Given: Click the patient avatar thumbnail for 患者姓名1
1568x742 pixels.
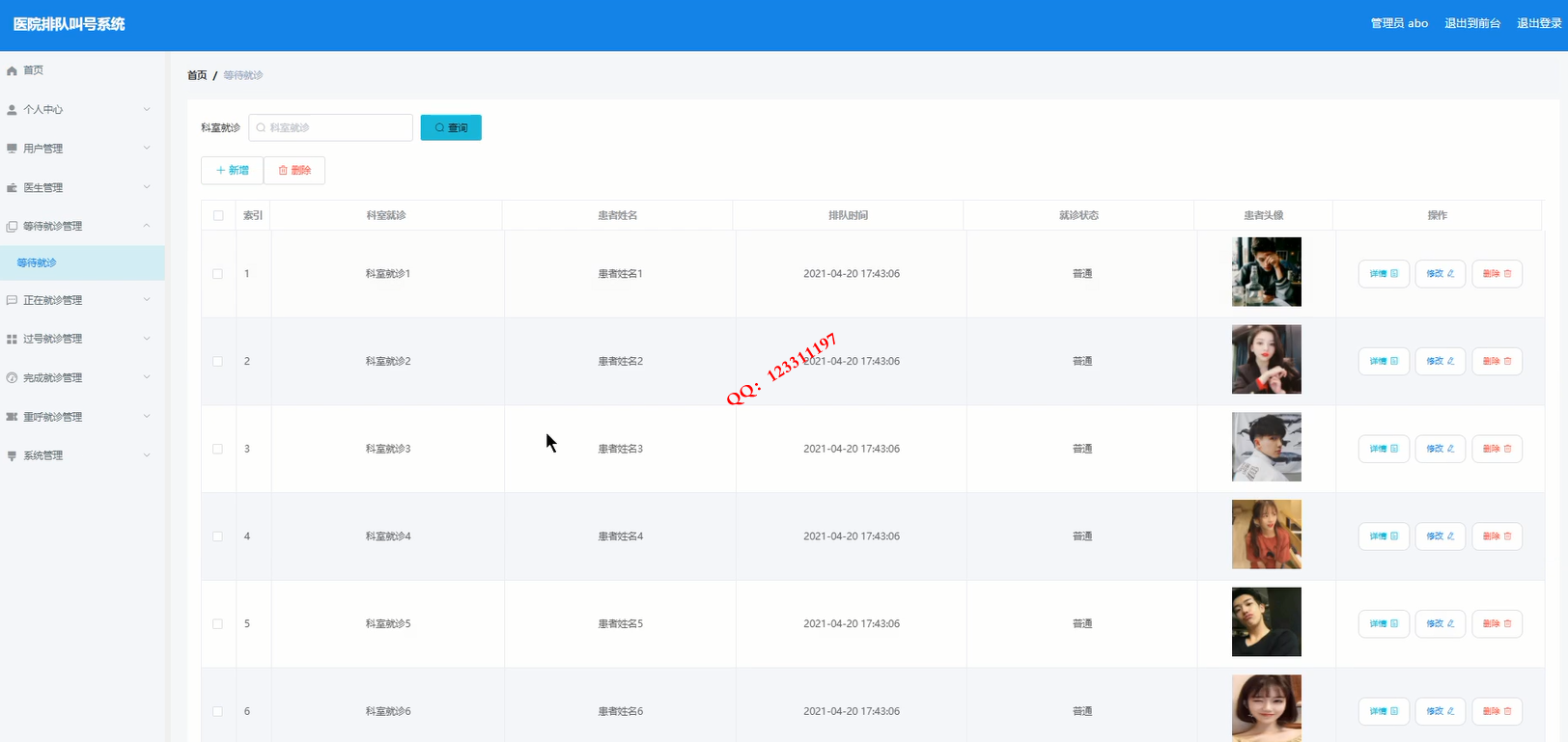Looking at the screenshot, I should 1267,272.
